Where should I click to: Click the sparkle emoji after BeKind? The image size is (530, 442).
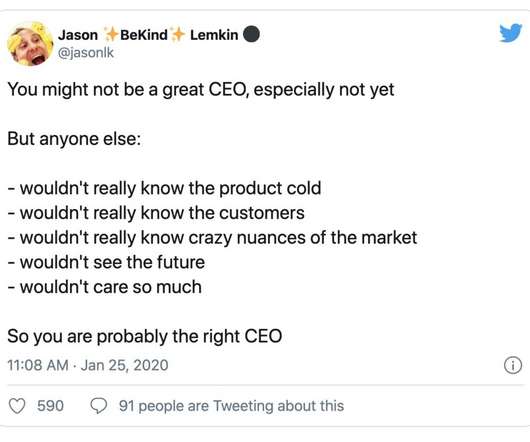[x=178, y=34]
